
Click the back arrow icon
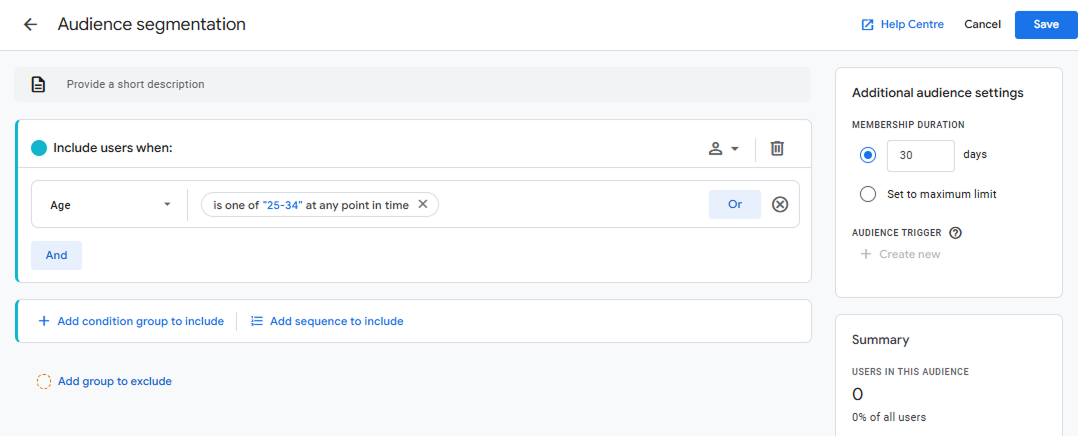click(30, 25)
